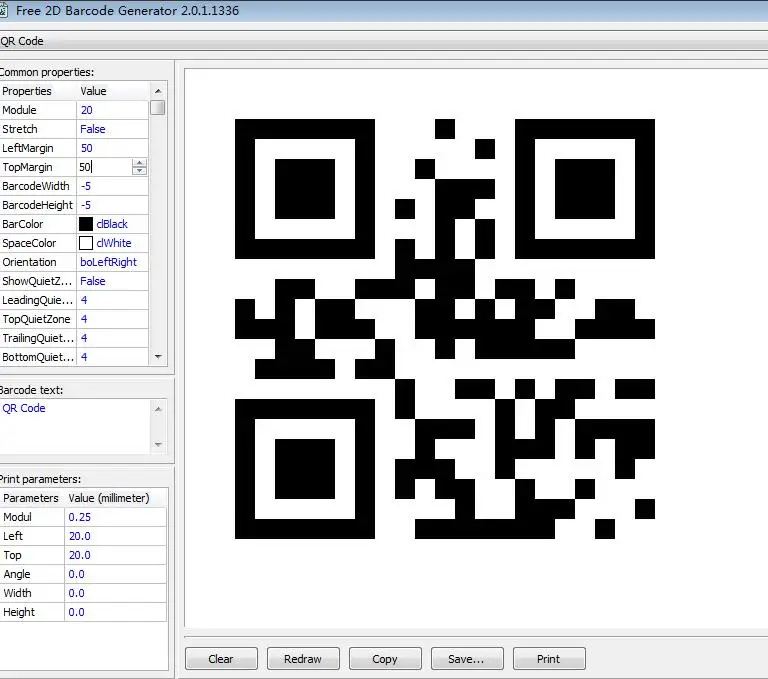Select the Angle parameter label

click(17, 574)
